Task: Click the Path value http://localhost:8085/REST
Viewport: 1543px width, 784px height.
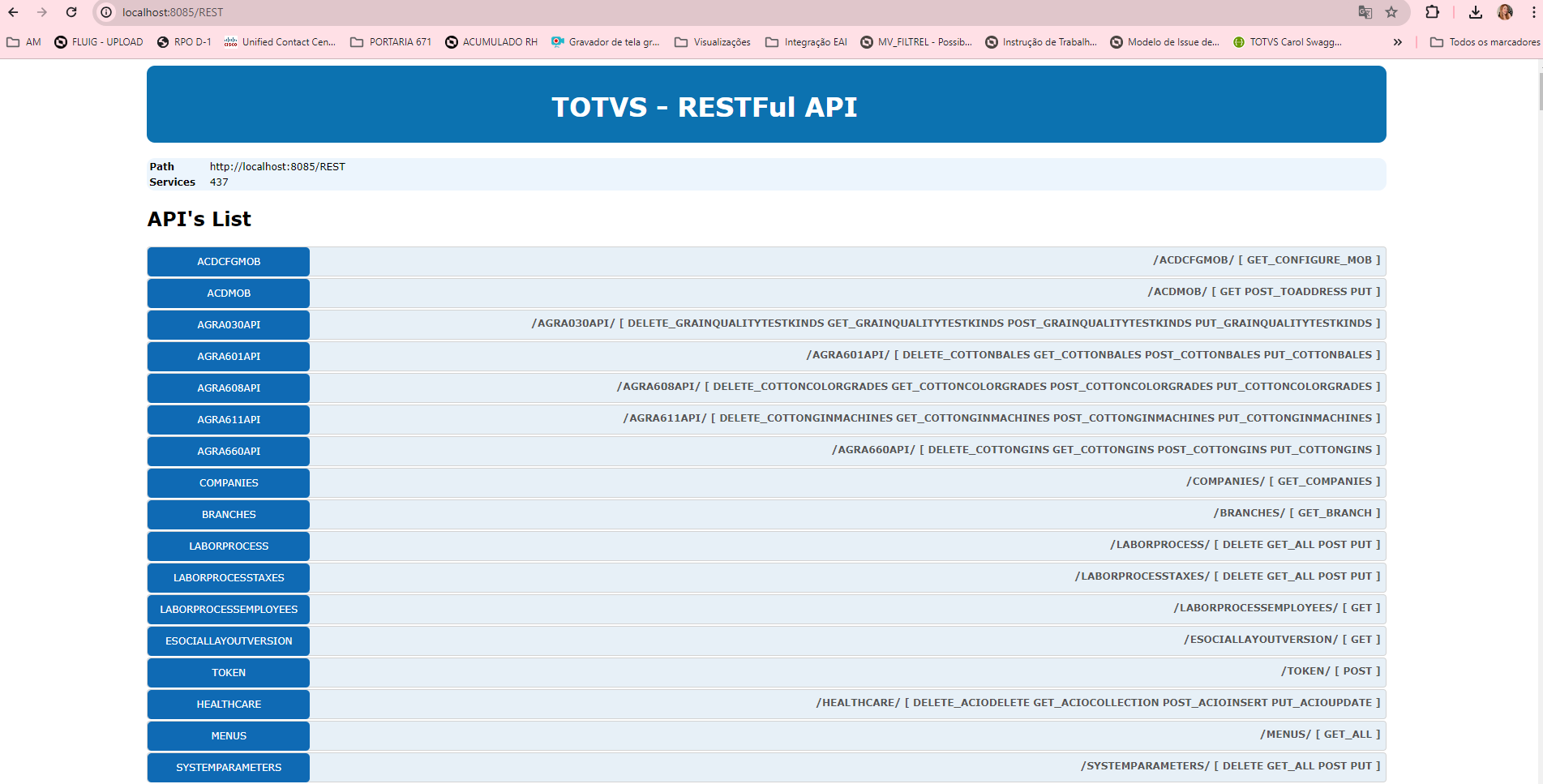Action: [277, 167]
